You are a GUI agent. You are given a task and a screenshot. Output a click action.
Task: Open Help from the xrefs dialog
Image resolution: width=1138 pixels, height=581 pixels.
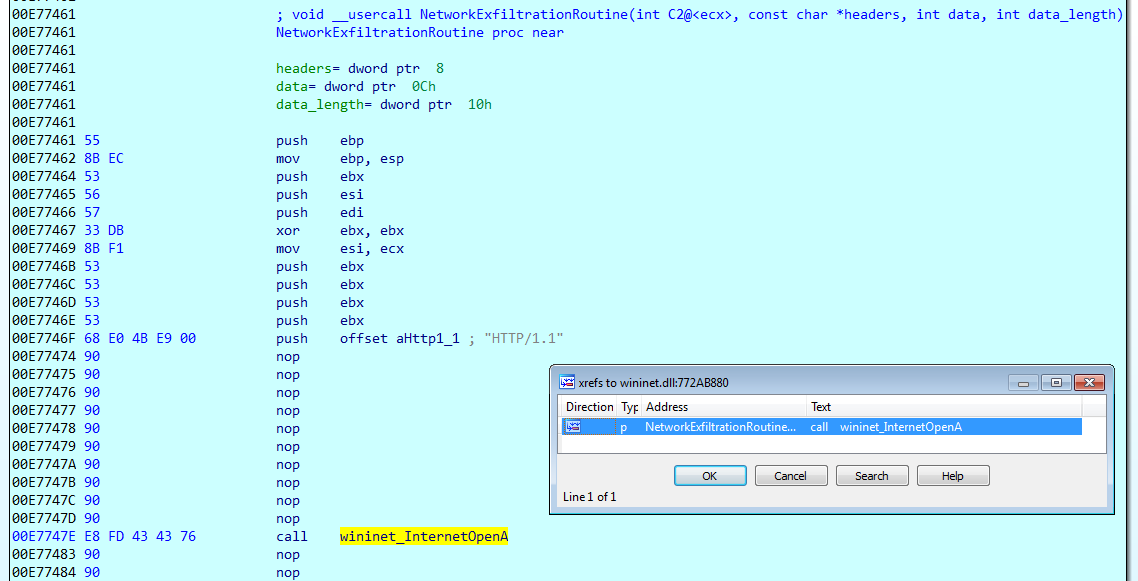[952, 475]
